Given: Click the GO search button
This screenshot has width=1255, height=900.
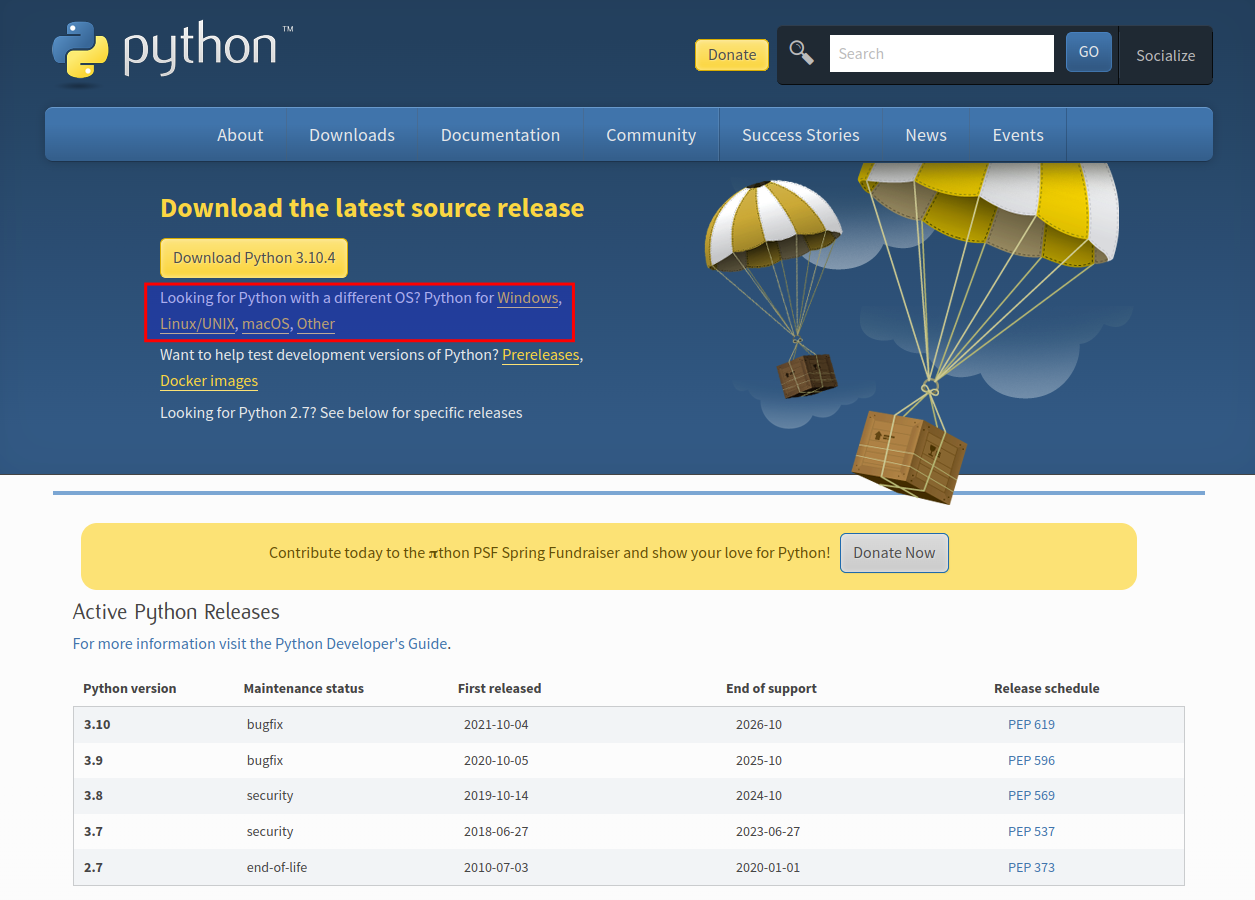Looking at the screenshot, I should pyautogui.click(x=1089, y=52).
